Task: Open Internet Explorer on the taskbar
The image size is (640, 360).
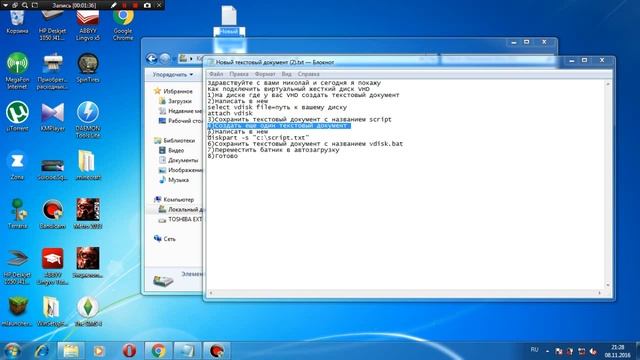Action: pos(41,351)
